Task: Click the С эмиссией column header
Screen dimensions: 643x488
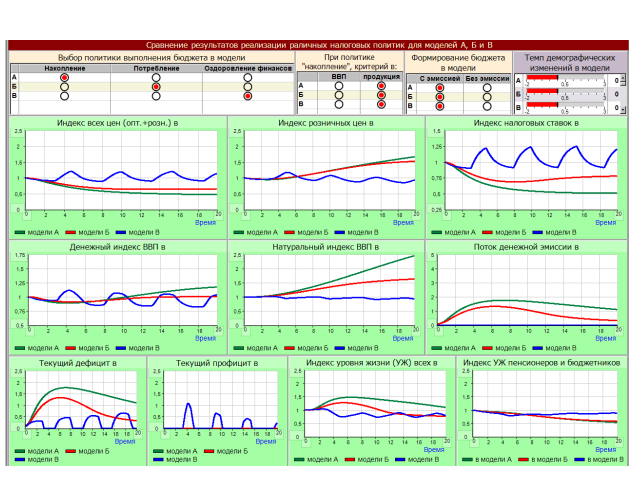Action: click(437, 76)
